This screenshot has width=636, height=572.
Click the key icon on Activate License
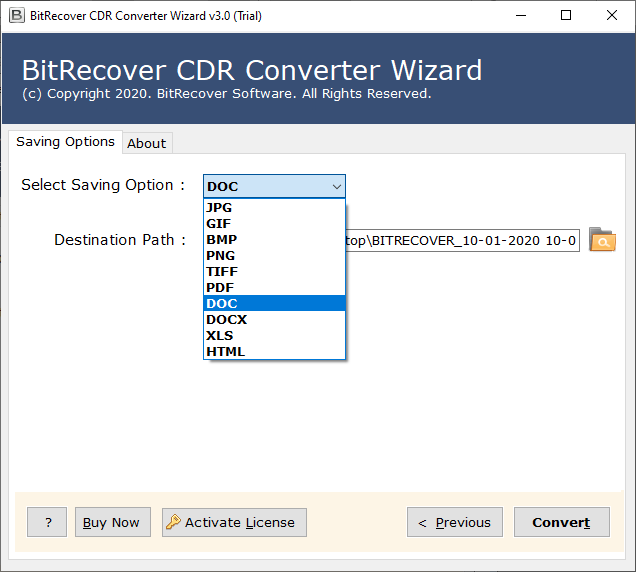[173, 522]
